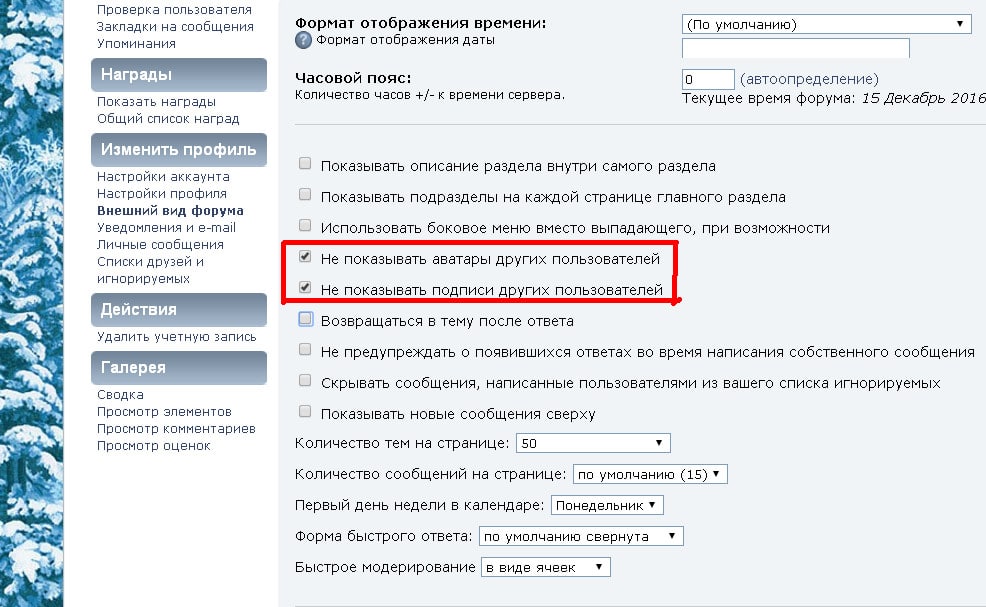Open Показать награды link
This screenshot has width=986, height=607.
coord(157,101)
